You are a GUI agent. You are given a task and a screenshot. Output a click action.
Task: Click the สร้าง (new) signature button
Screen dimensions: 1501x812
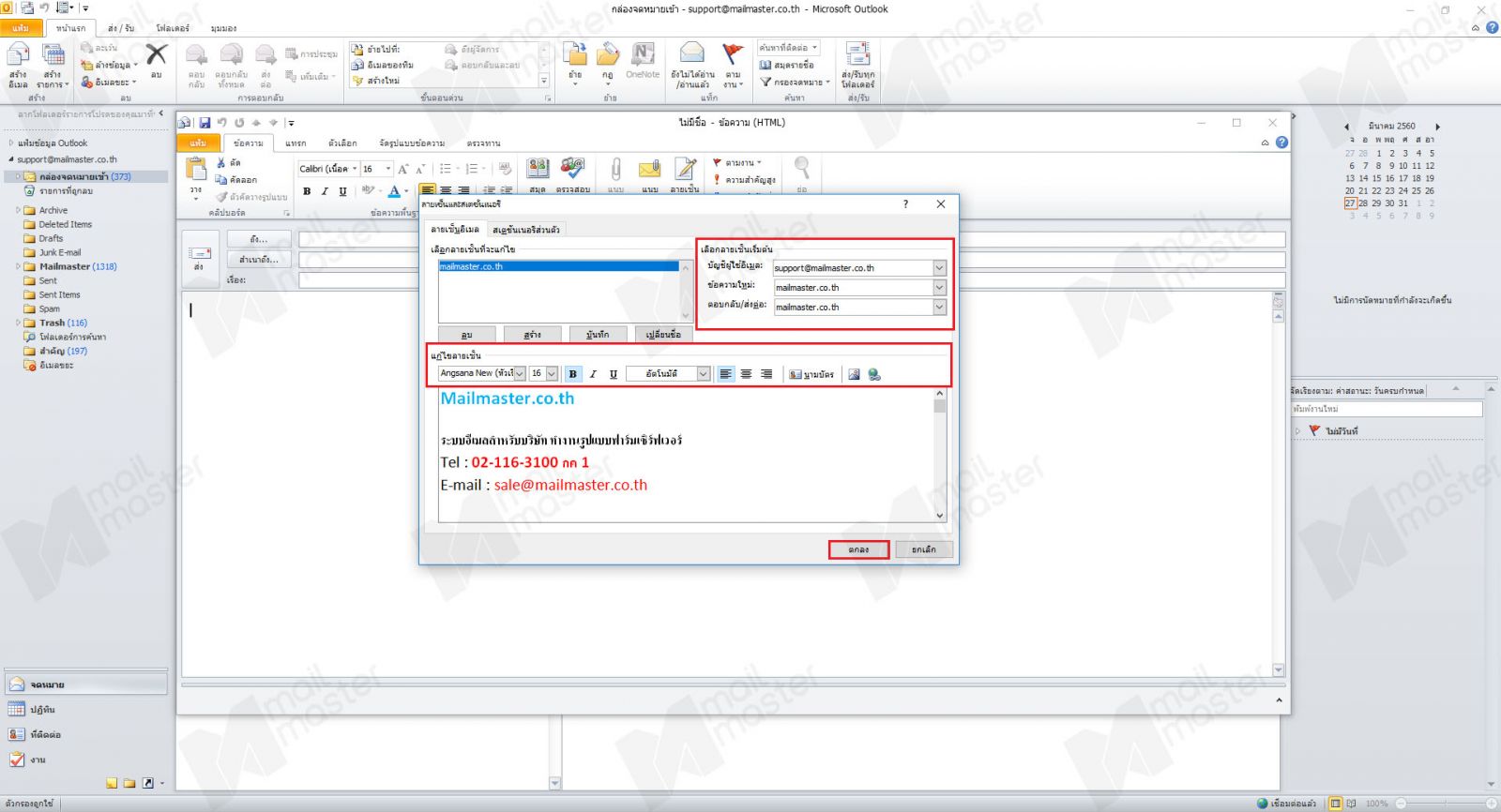click(x=532, y=335)
